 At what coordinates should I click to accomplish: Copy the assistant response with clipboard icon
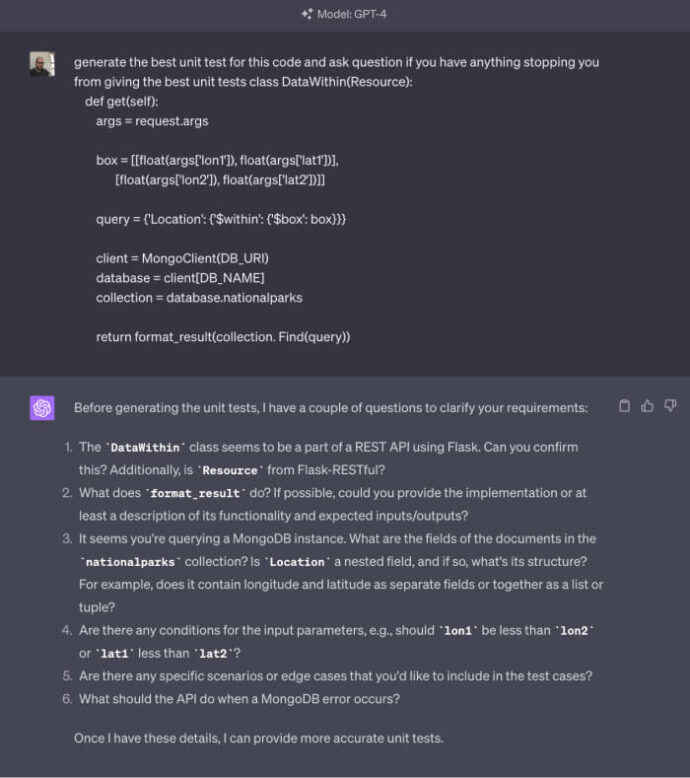[625, 406]
